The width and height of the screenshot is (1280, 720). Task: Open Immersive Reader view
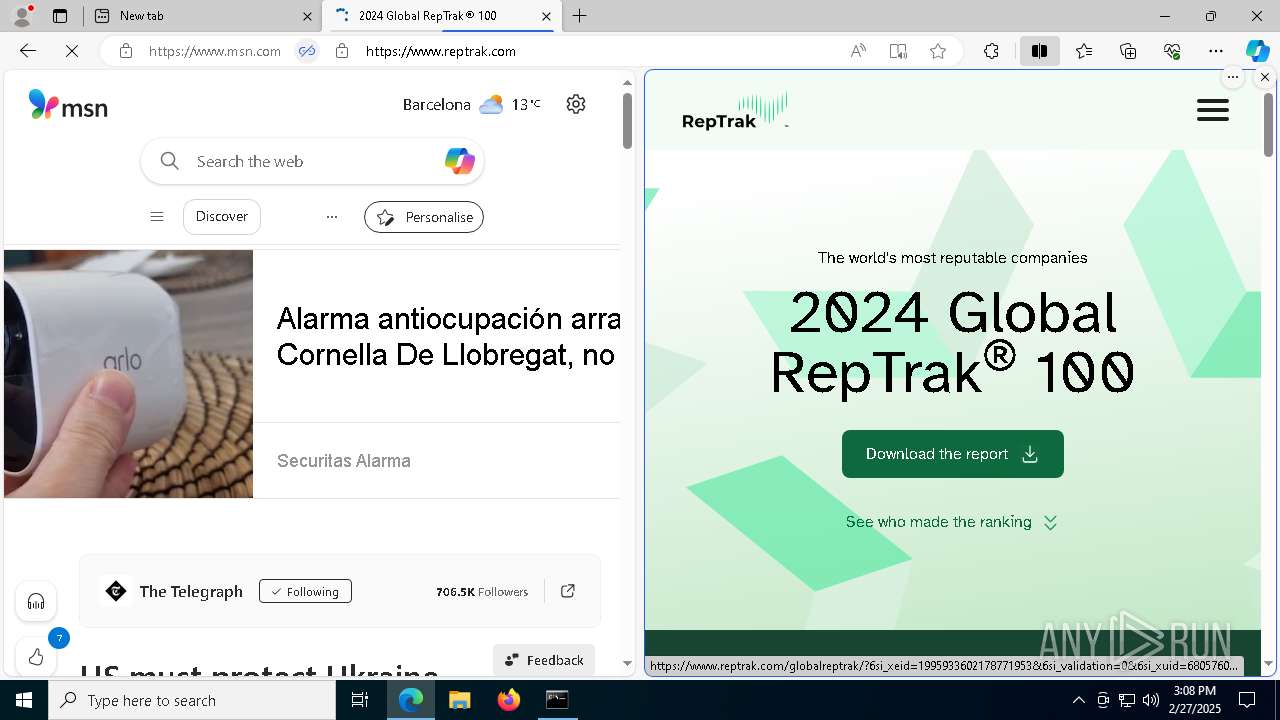pos(898,51)
